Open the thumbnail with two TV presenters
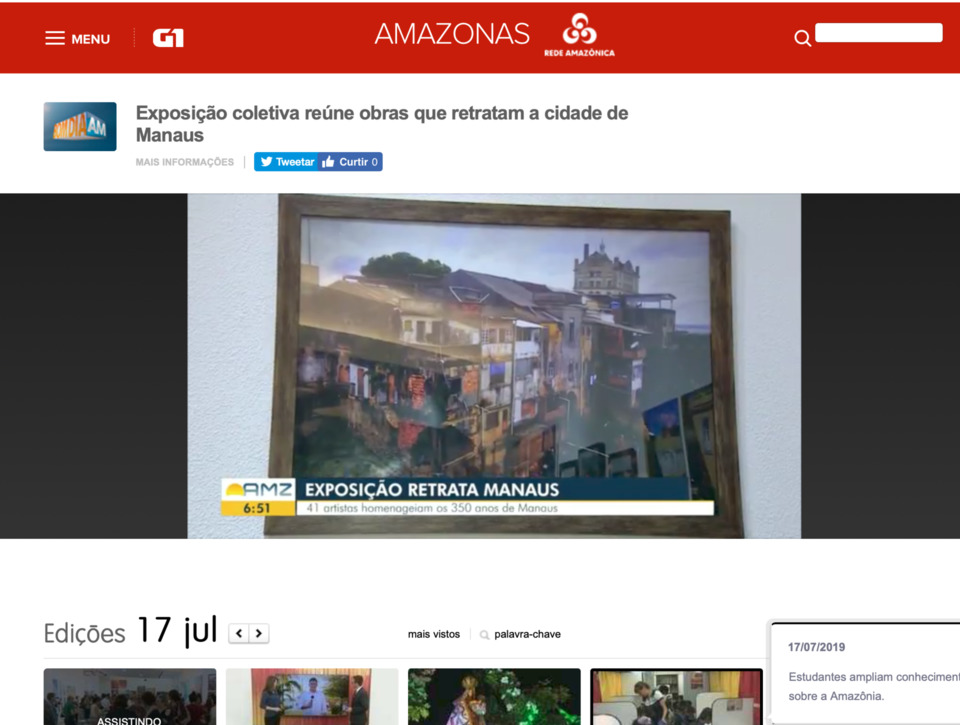960x725 pixels. [x=312, y=697]
